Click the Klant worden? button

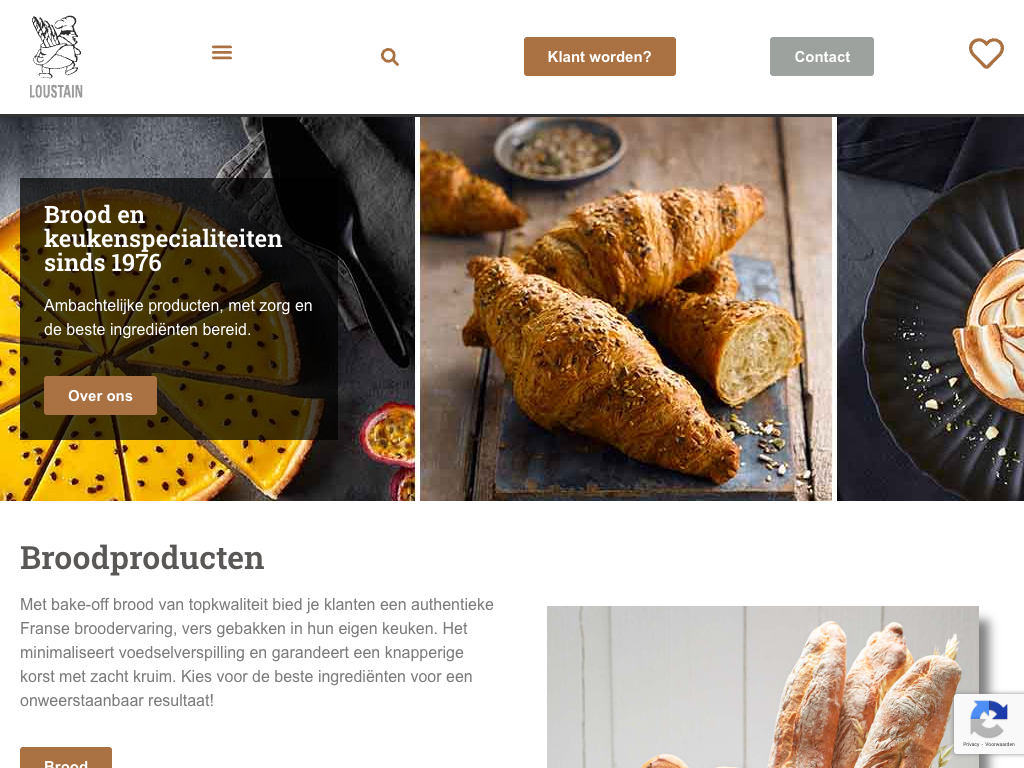pos(600,57)
